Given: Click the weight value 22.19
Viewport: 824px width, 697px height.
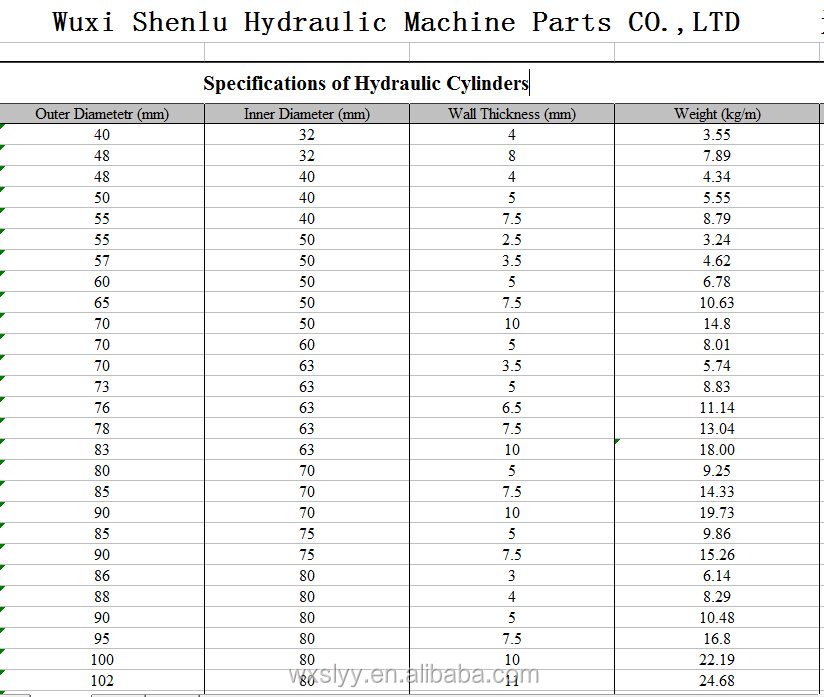Looking at the screenshot, I should (717, 661).
